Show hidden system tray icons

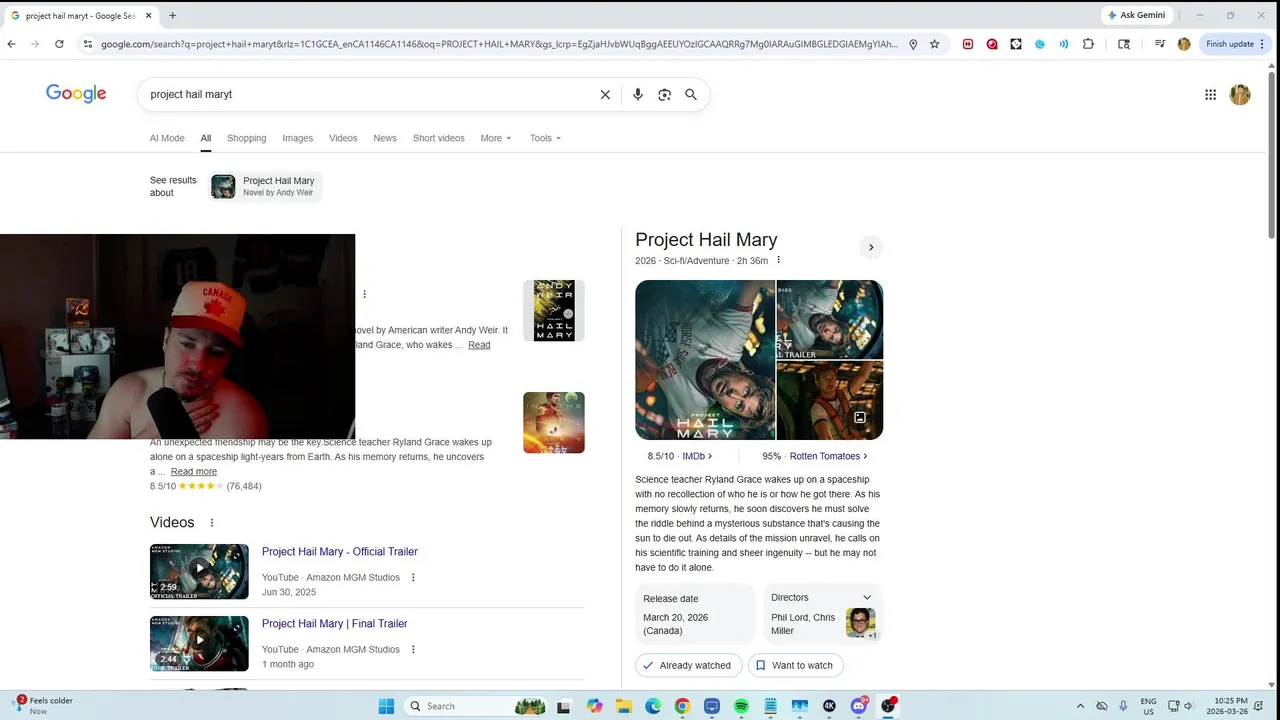tap(1080, 706)
